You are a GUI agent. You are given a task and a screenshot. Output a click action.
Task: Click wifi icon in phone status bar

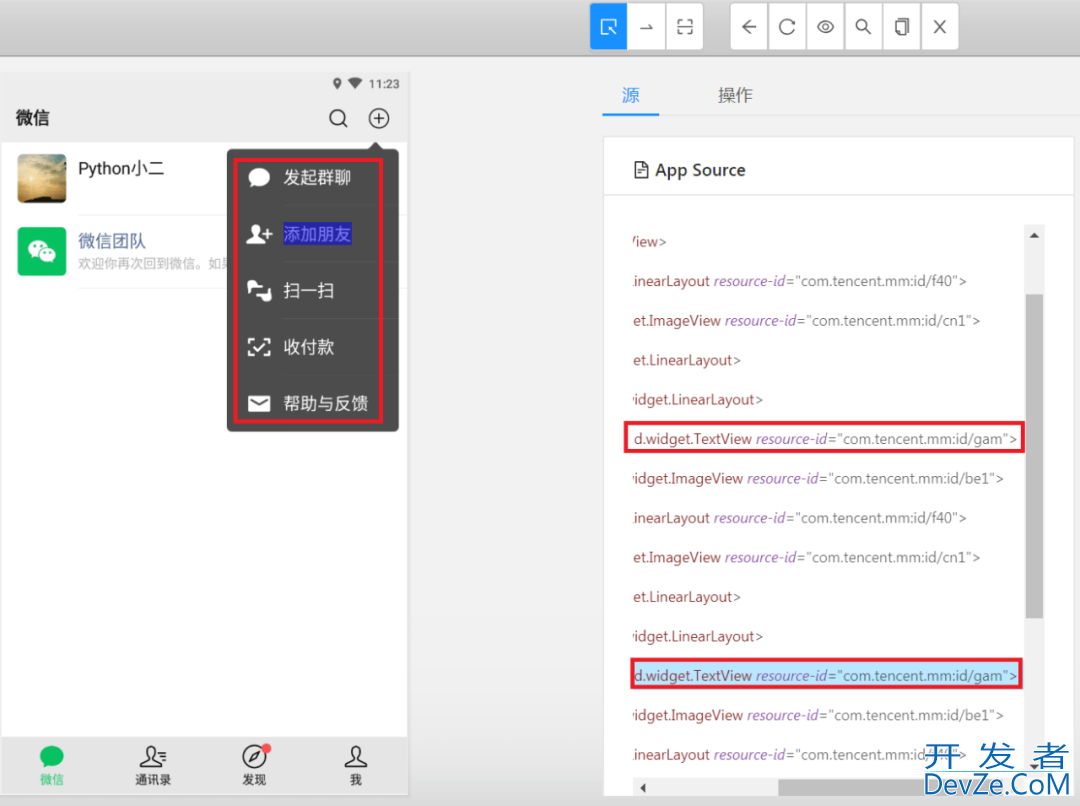point(355,83)
